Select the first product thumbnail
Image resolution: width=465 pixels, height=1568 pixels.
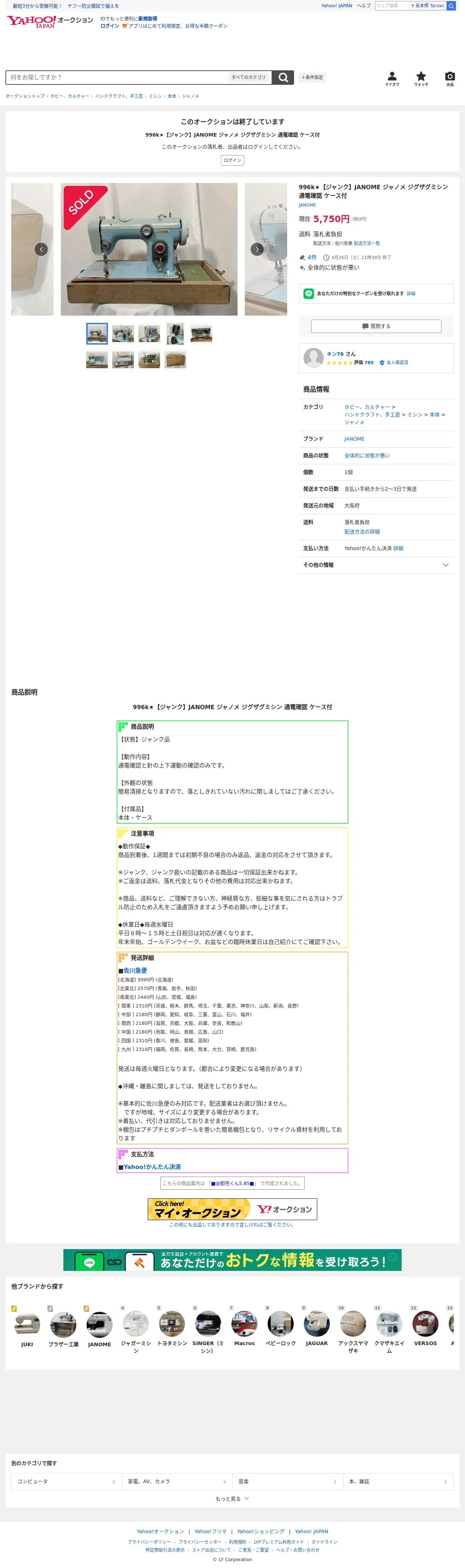point(97,333)
